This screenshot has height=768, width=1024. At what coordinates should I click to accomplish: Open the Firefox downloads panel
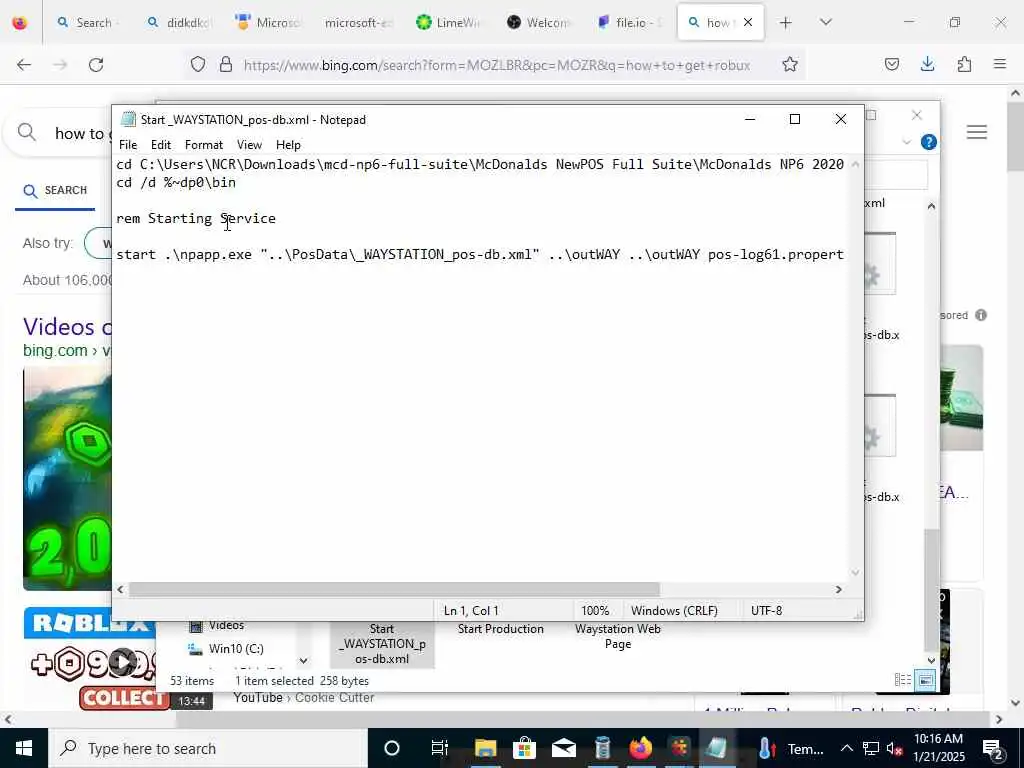click(x=927, y=64)
